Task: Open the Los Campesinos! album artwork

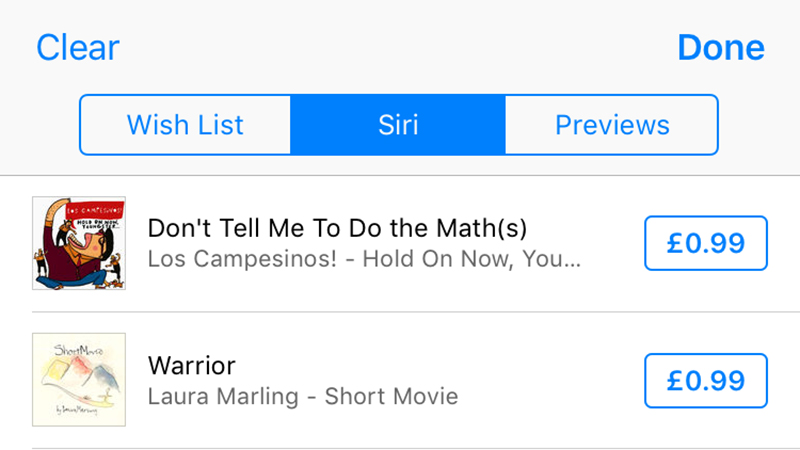Action: click(x=79, y=243)
